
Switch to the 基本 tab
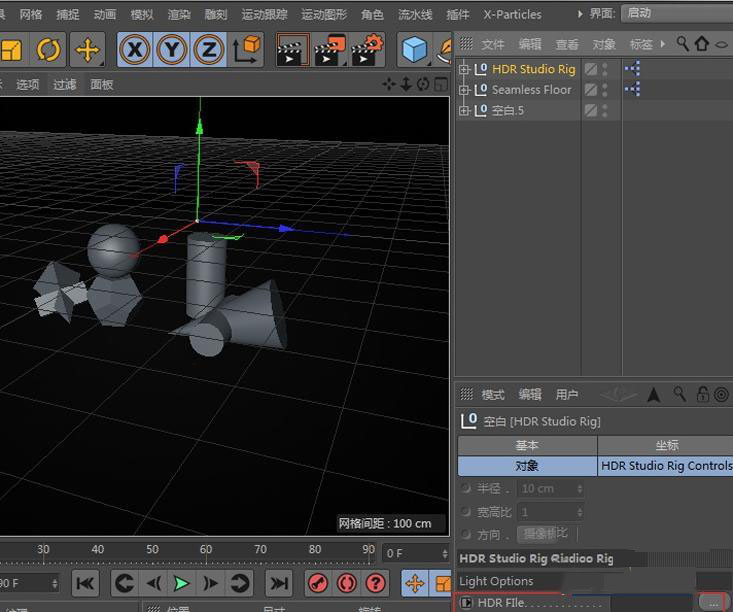pyautogui.click(x=527, y=446)
